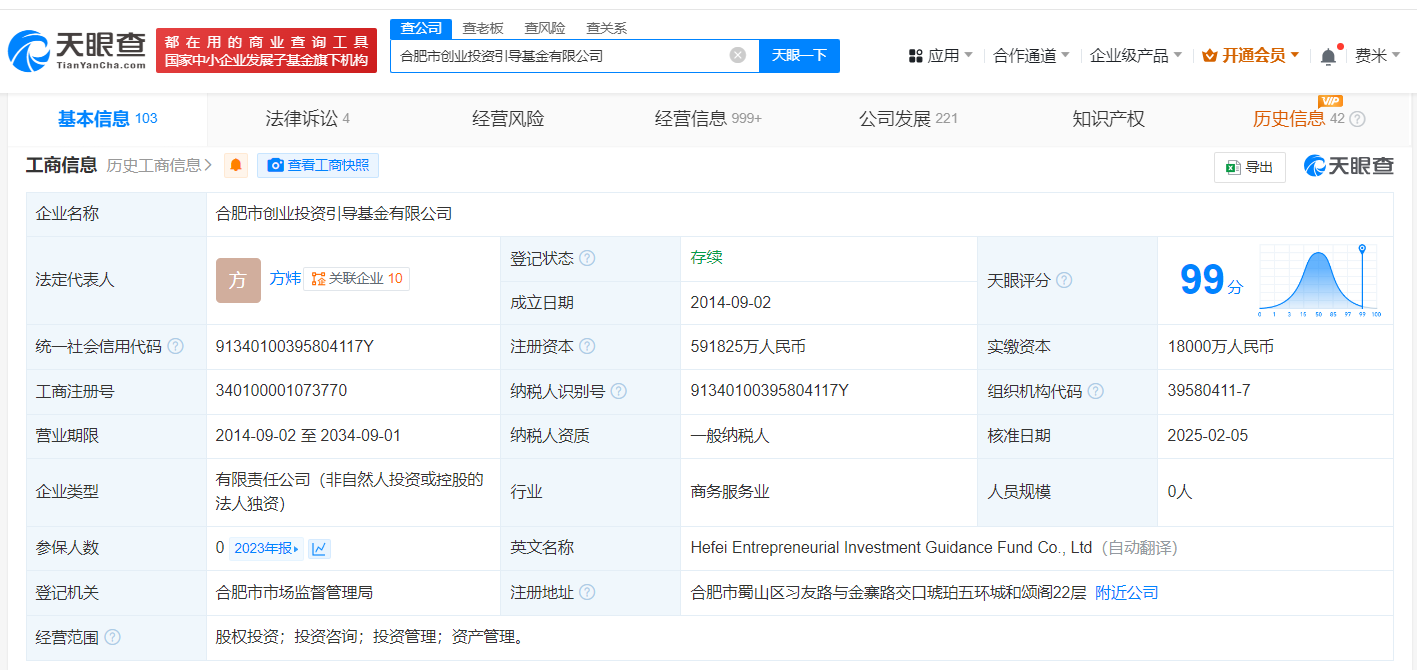The image size is (1417, 670).
Task: Click the orange notification bell next to 工商信息
Action: tap(236, 166)
